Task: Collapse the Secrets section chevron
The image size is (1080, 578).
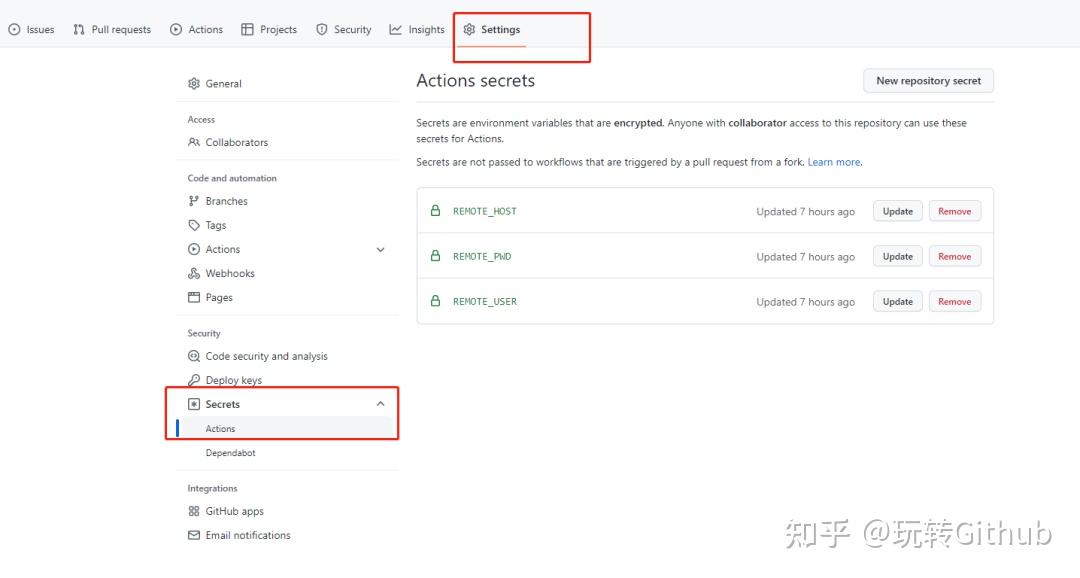Action: [380, 404]
